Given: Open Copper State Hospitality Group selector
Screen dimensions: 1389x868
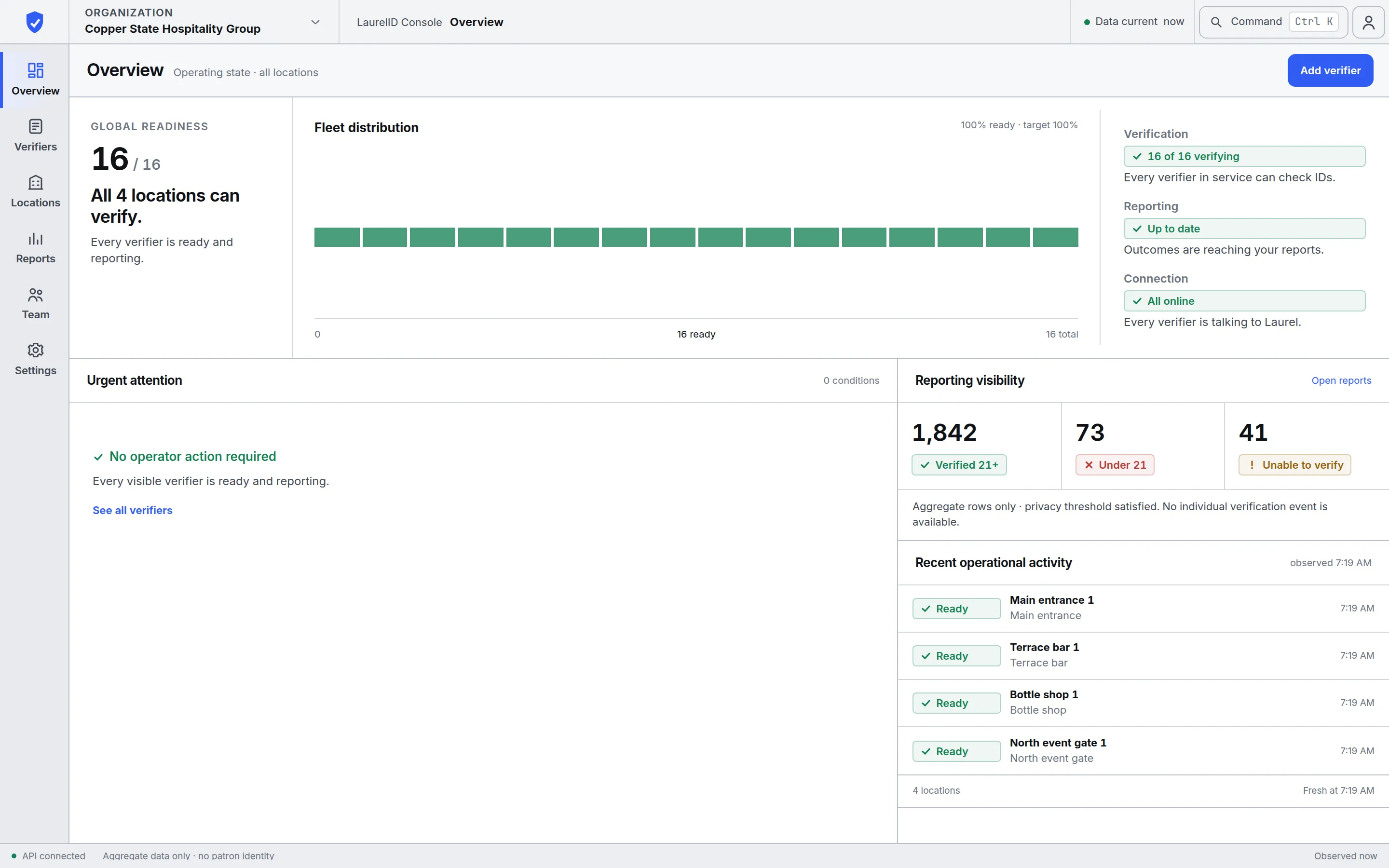Looking at the screenshot, I should 204,22.
